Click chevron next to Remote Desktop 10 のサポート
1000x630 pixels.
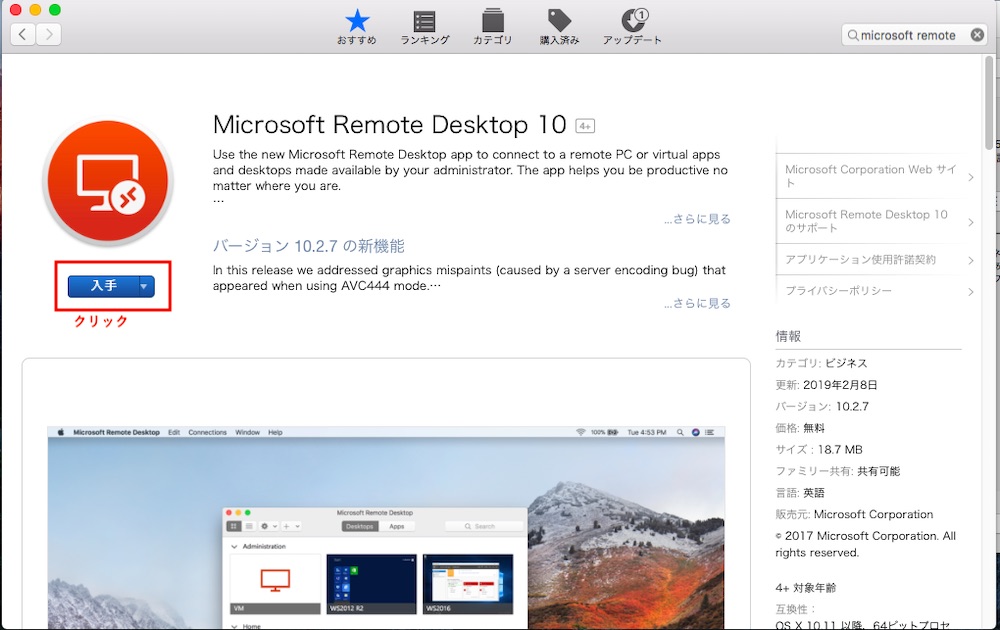tap(970, 222)
